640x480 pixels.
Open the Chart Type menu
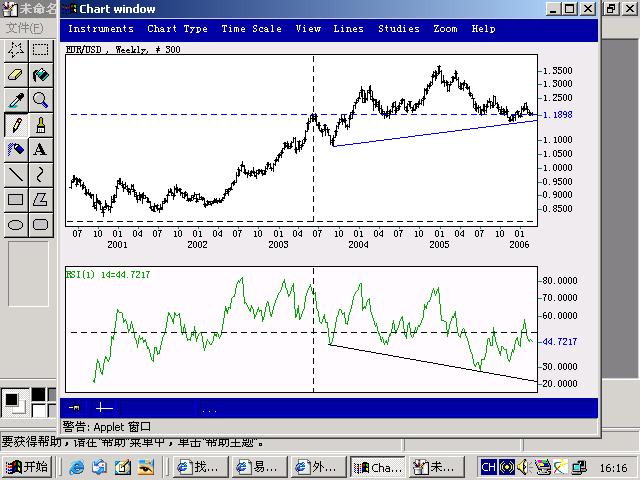(178, 29)
